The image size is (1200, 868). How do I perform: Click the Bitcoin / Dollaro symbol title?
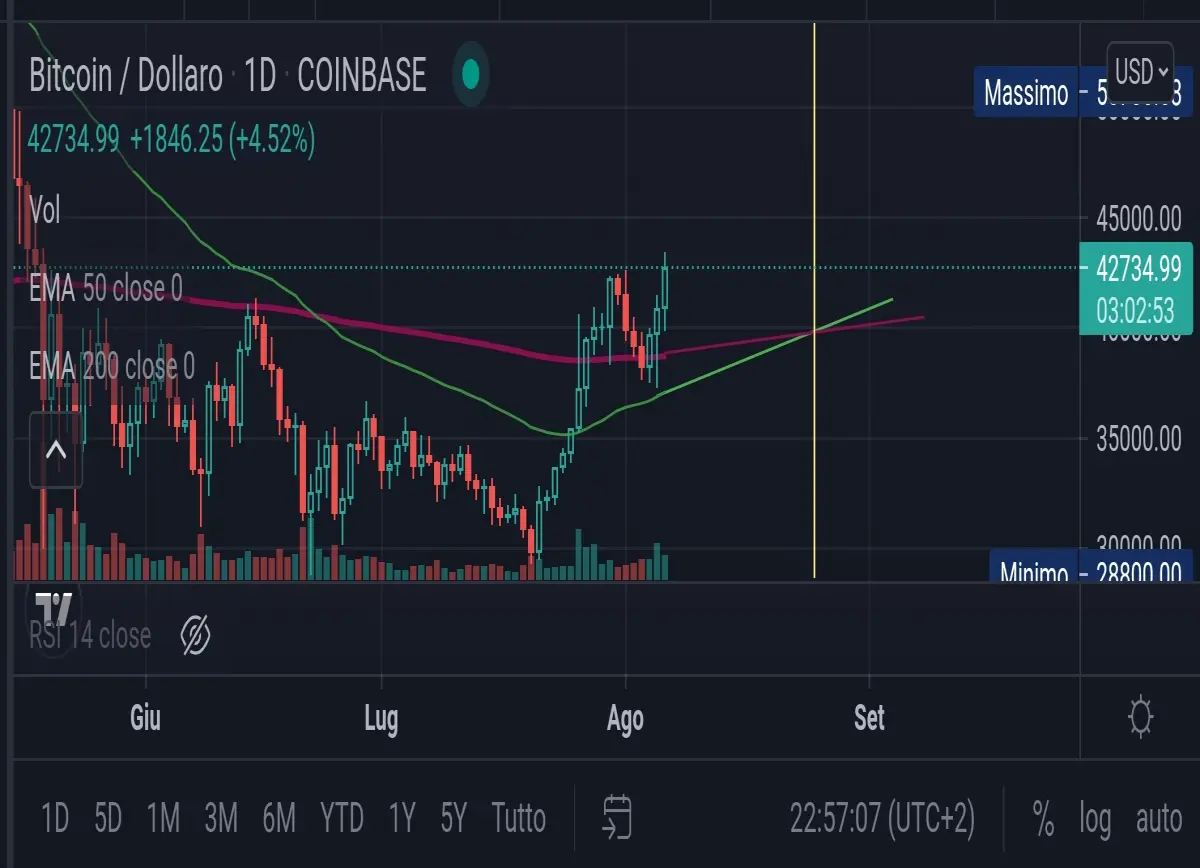[126, 75]
